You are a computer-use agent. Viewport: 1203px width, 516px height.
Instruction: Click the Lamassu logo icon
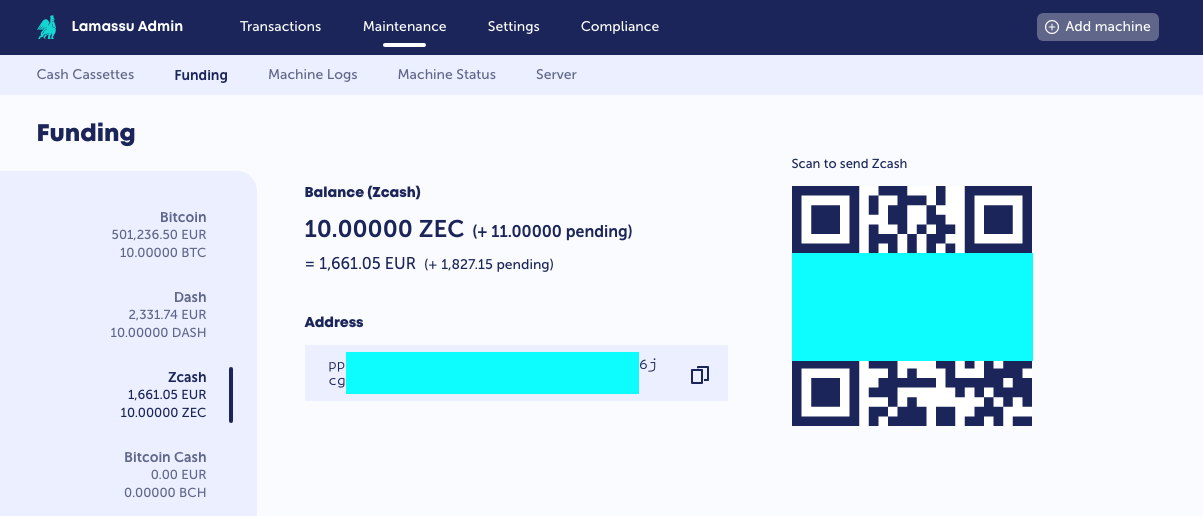pyautogui.click(x=47, y=27)
